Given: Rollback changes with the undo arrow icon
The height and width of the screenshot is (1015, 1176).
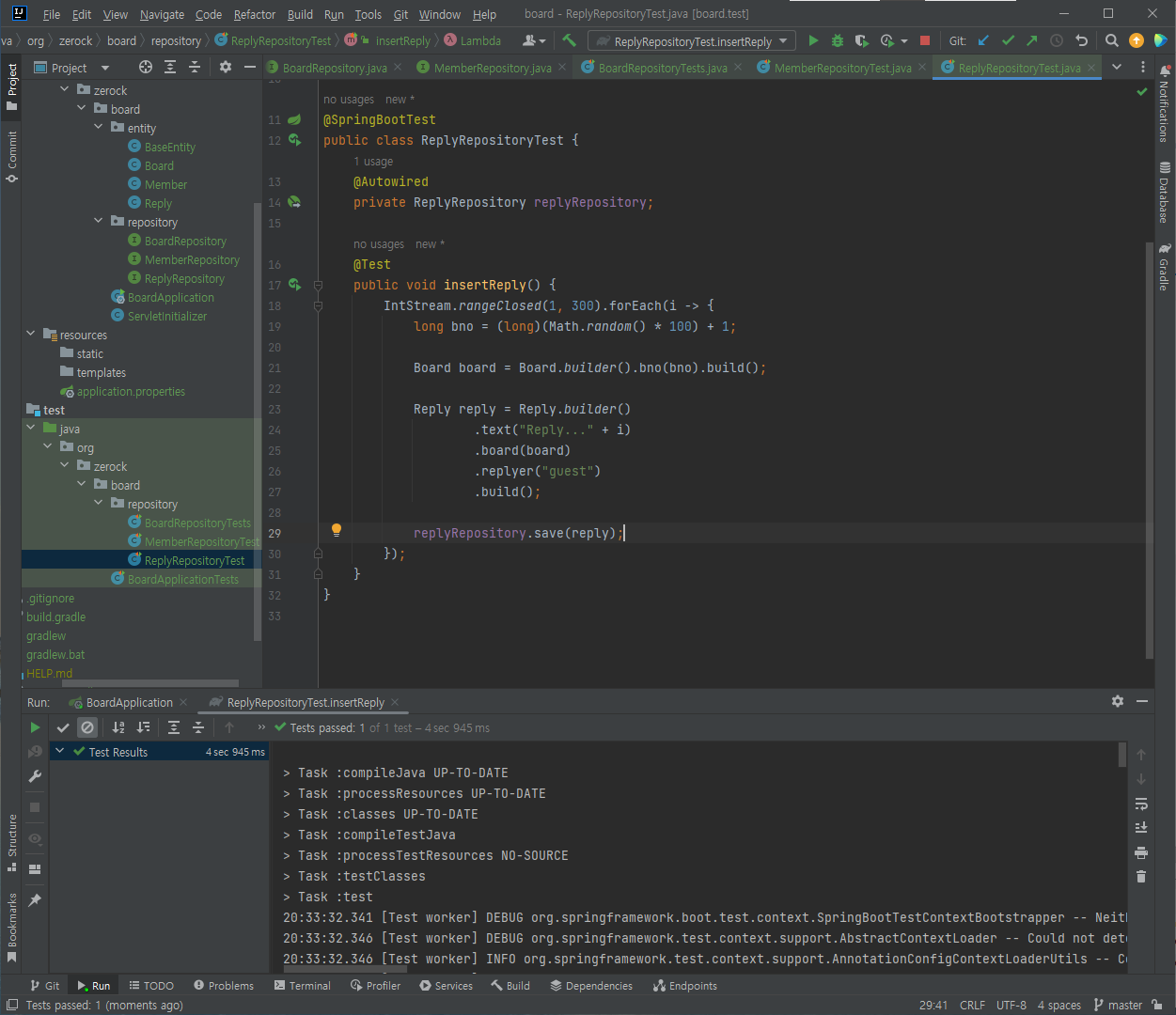Looking at the screenshot, I should coord(1081,40).
